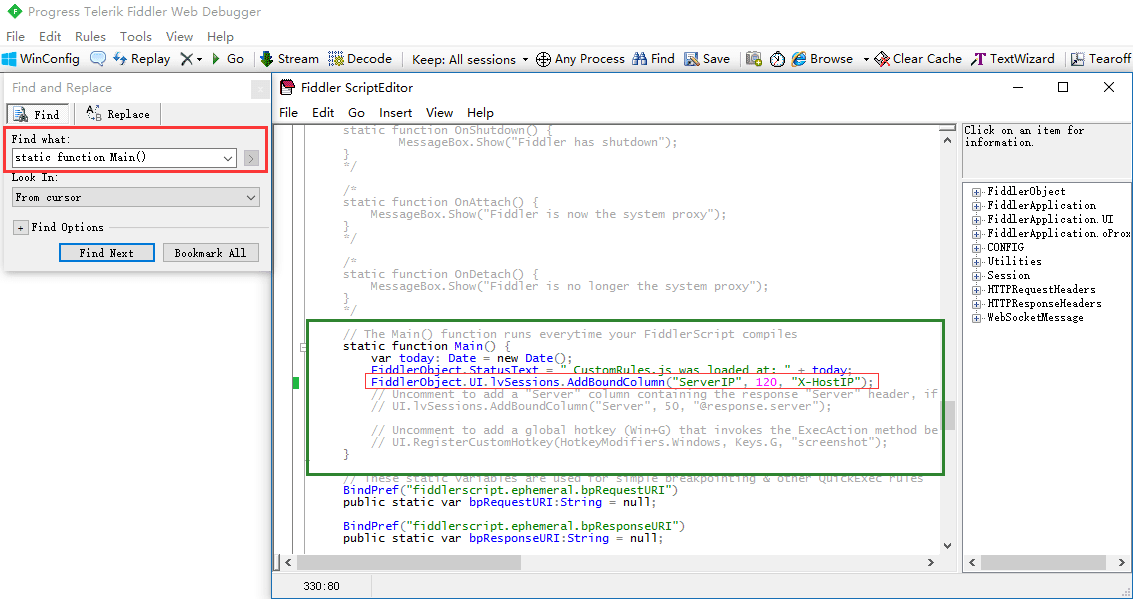Click the Fiddler ScriptEditor title icon
The height and width of the screenshot is (599, 1133).
(288, 87)
